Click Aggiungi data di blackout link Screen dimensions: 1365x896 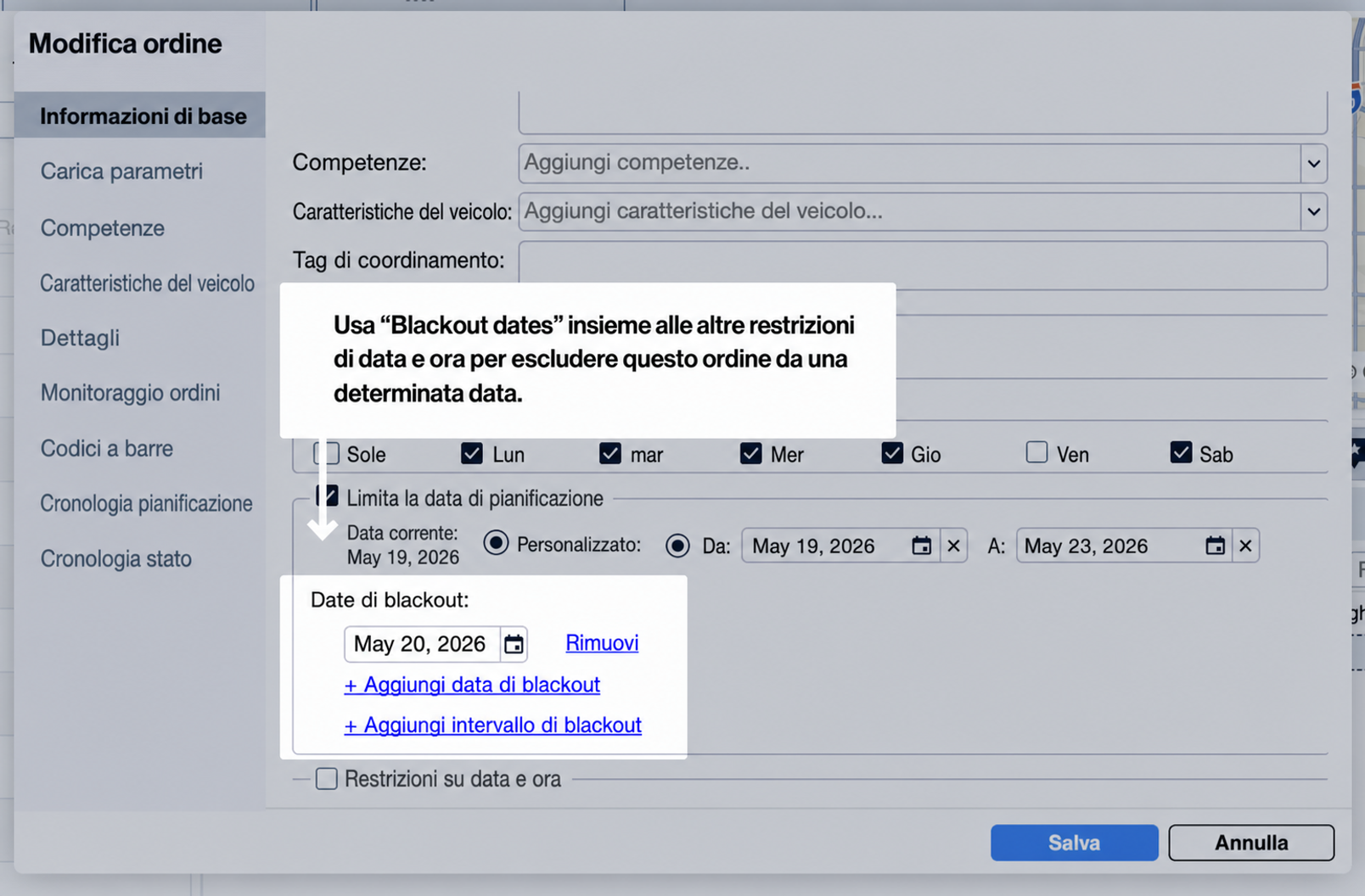click(x=472, y=684)
